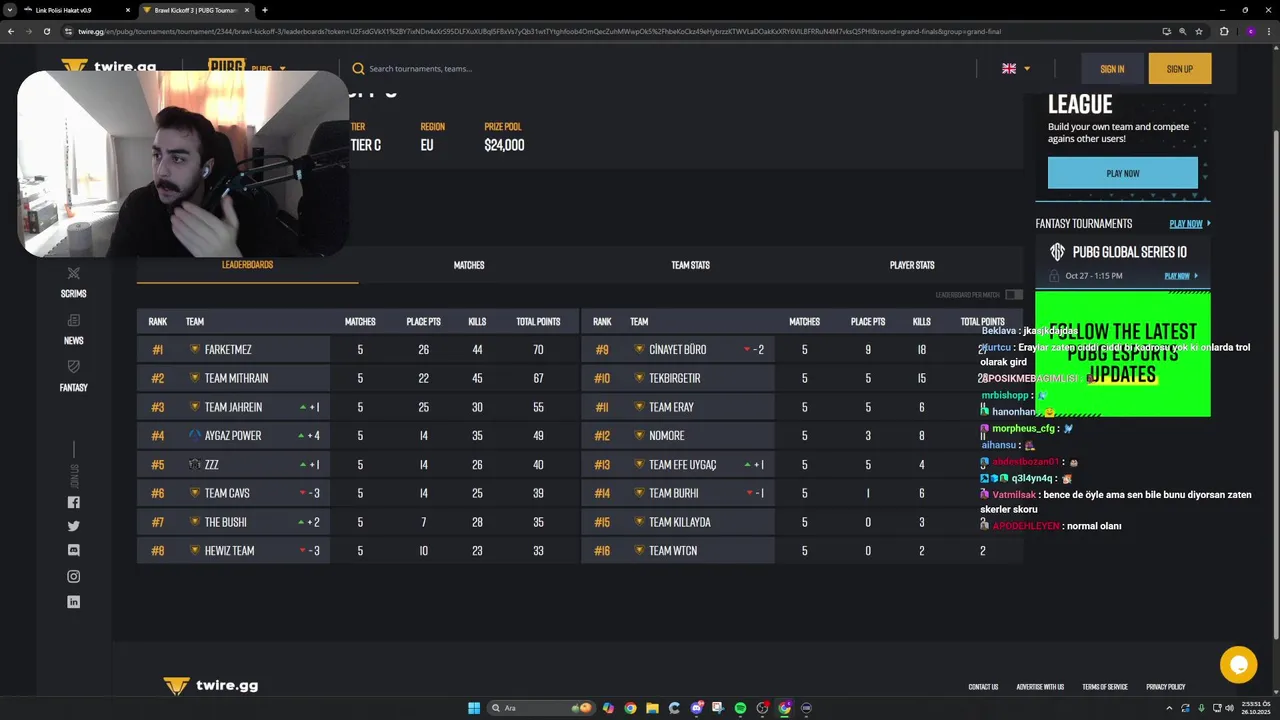Open twire.gg Twitter page icon
The height and width of the screenshot is (720, 1280).
pyautogui.click(x=73, y=526)
